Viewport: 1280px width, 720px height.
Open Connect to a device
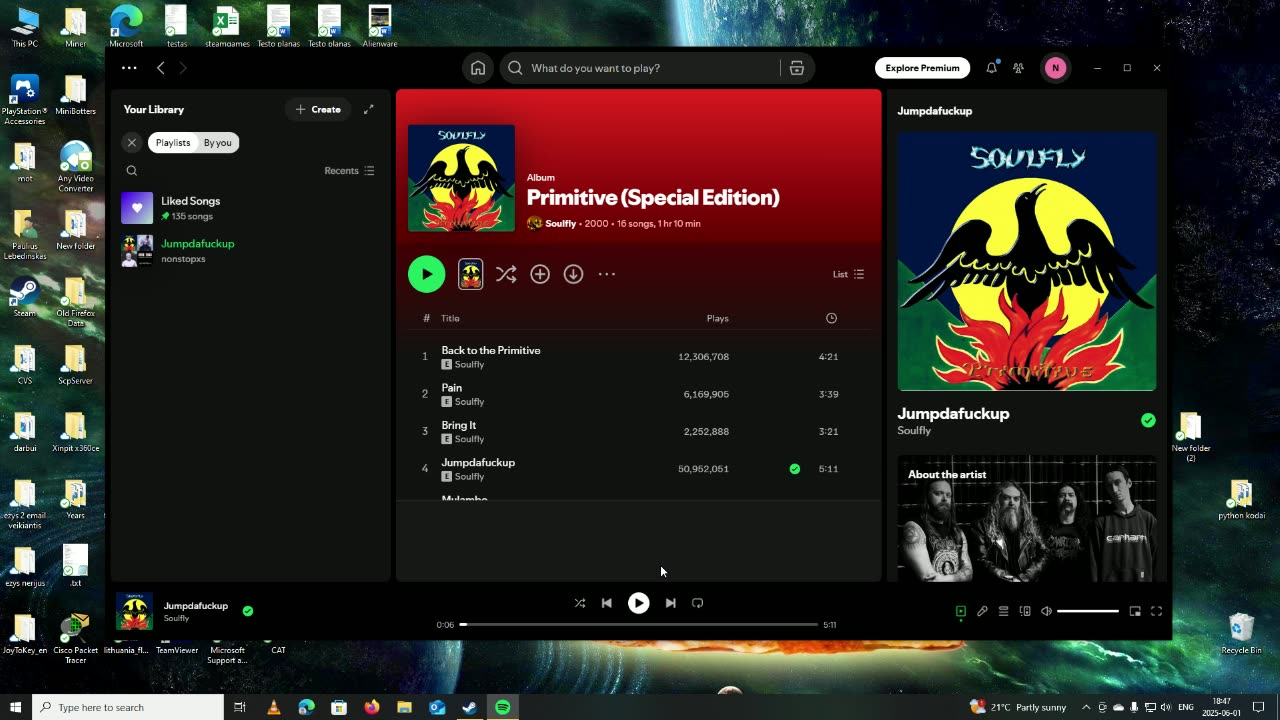[x=1025, y=611]
